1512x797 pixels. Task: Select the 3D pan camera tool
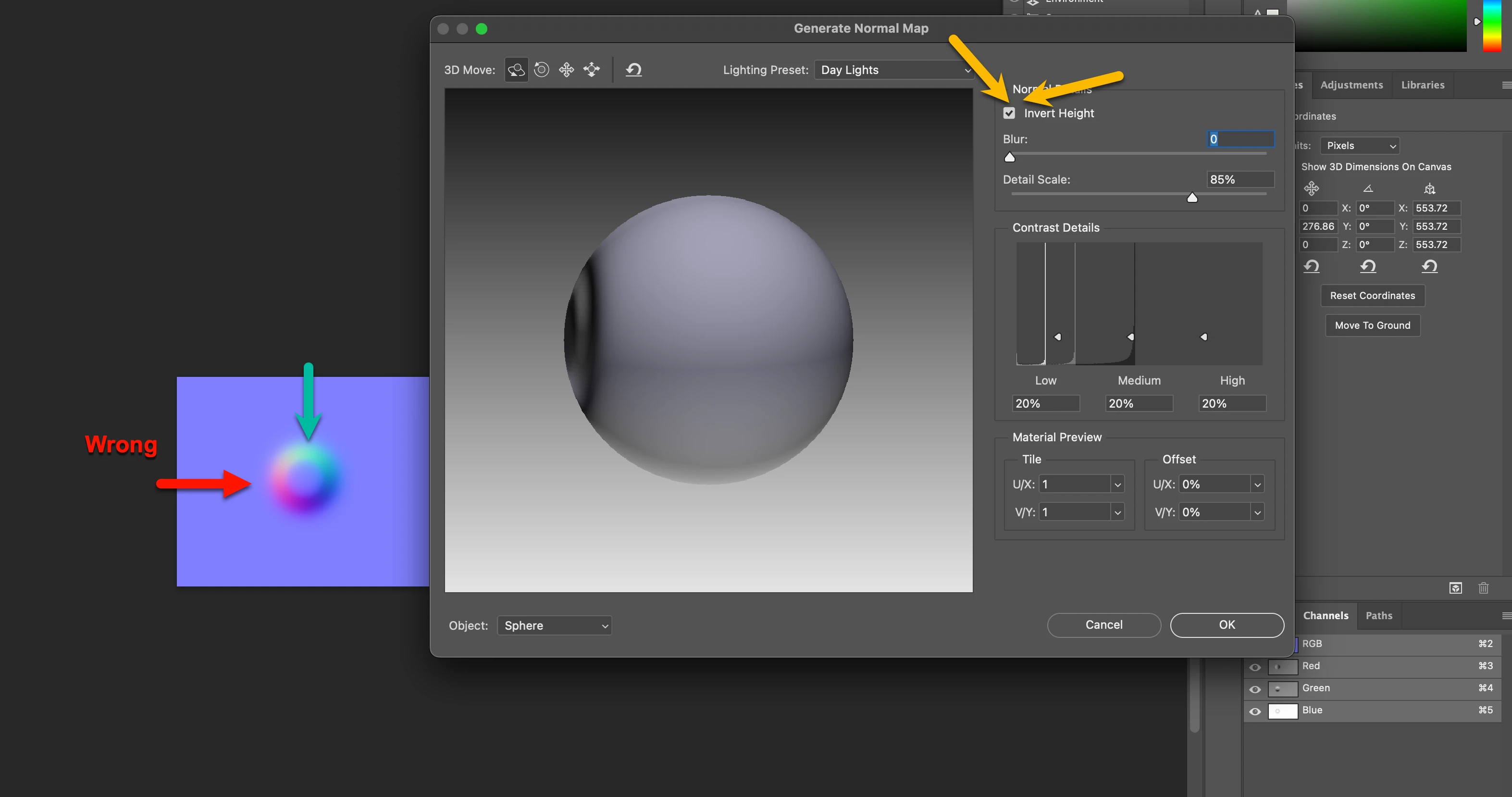pyautogui.click(x=567, y=70)
